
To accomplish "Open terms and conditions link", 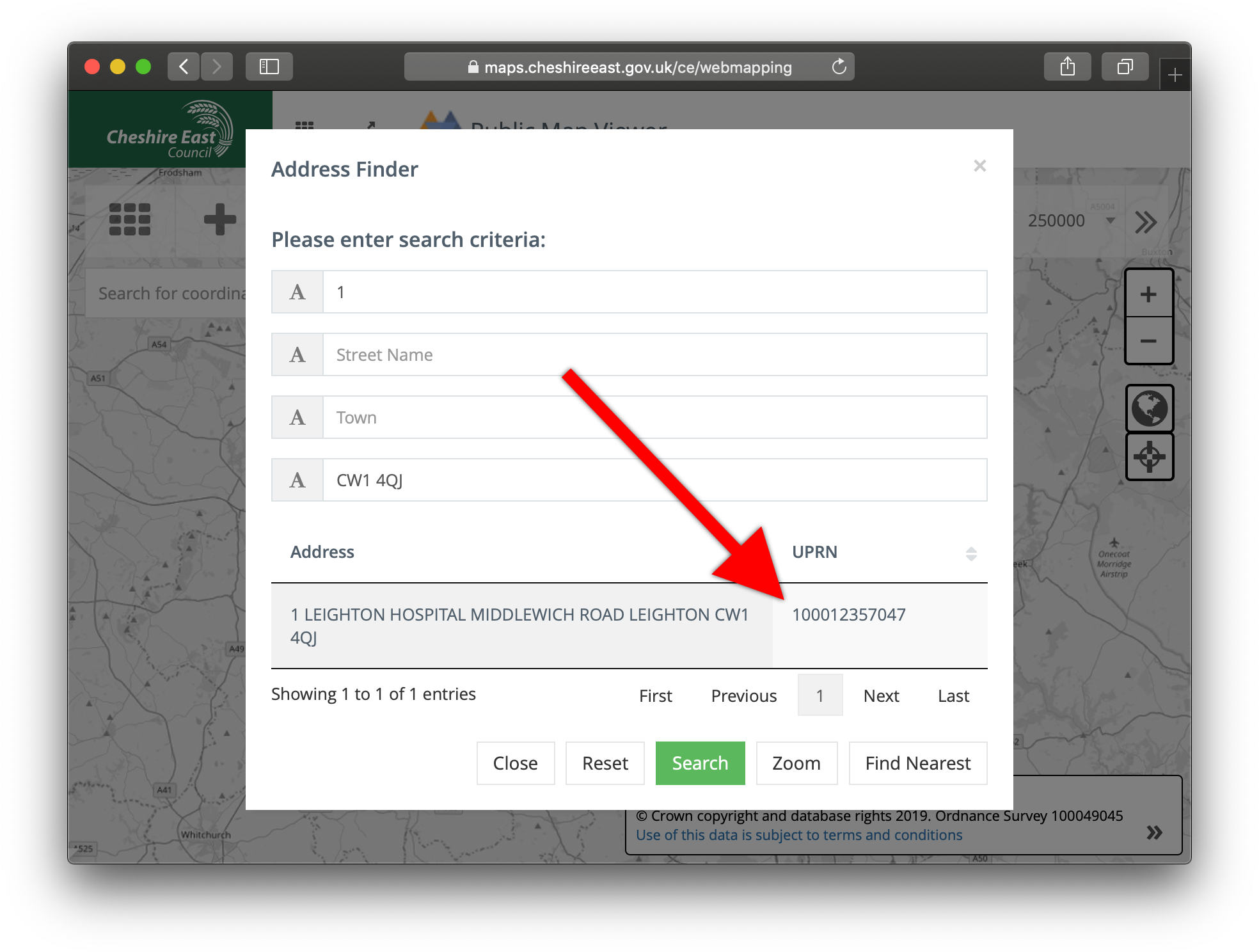I will pyautogui.click(x=798, y=835).
